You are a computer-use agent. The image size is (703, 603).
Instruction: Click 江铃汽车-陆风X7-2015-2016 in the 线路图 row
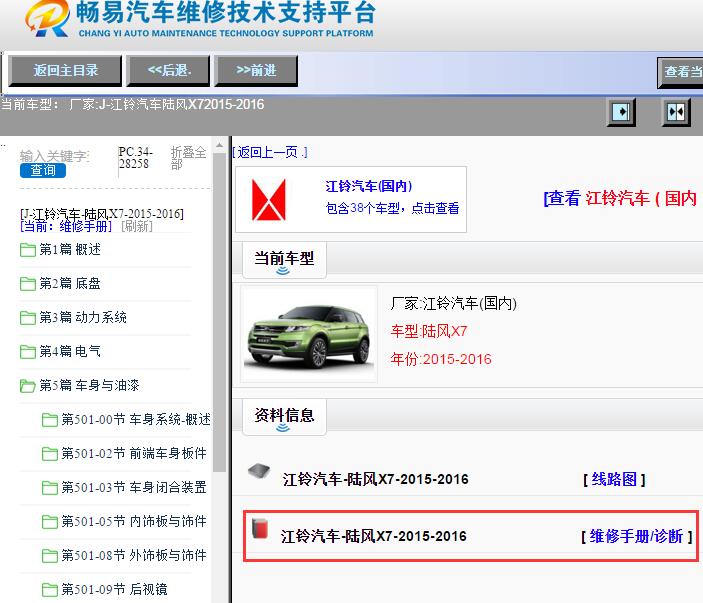[x=375, y=479]
